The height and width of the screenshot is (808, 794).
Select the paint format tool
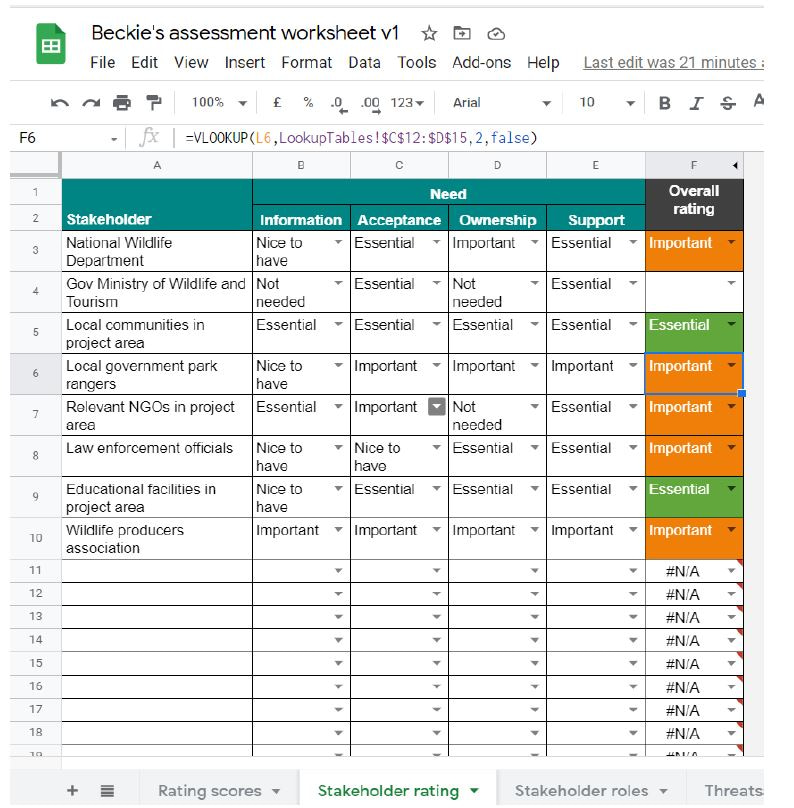click(x=153, y=103)
